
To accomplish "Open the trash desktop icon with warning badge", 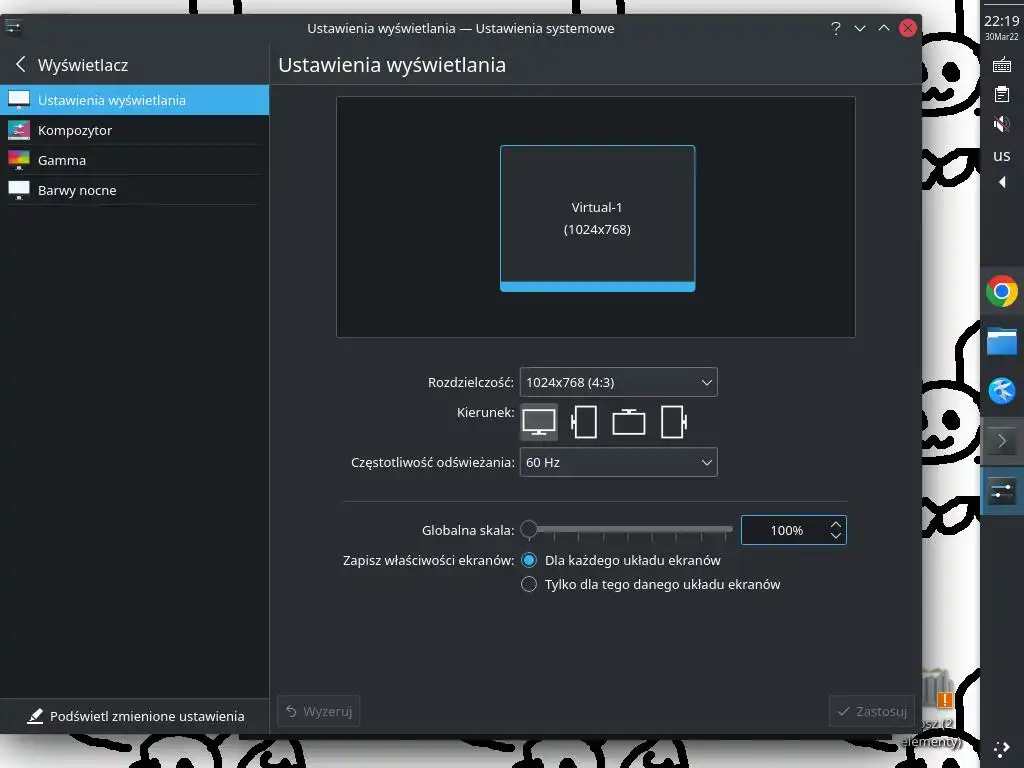I will coord(938,690).
